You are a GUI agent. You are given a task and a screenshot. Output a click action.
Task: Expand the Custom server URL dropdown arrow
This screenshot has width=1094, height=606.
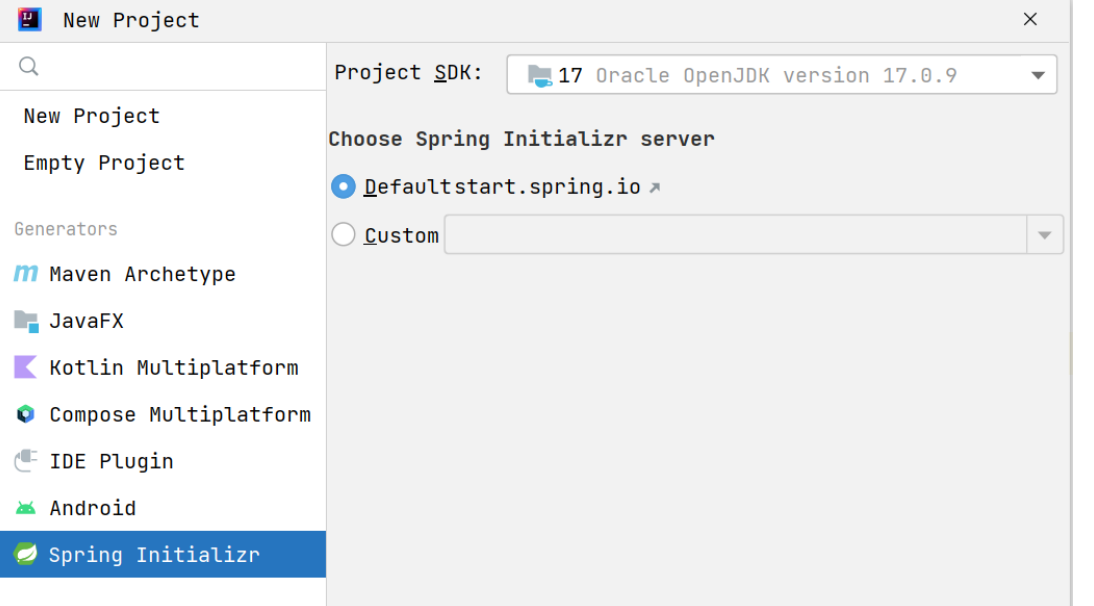(x=1044, y=235)
